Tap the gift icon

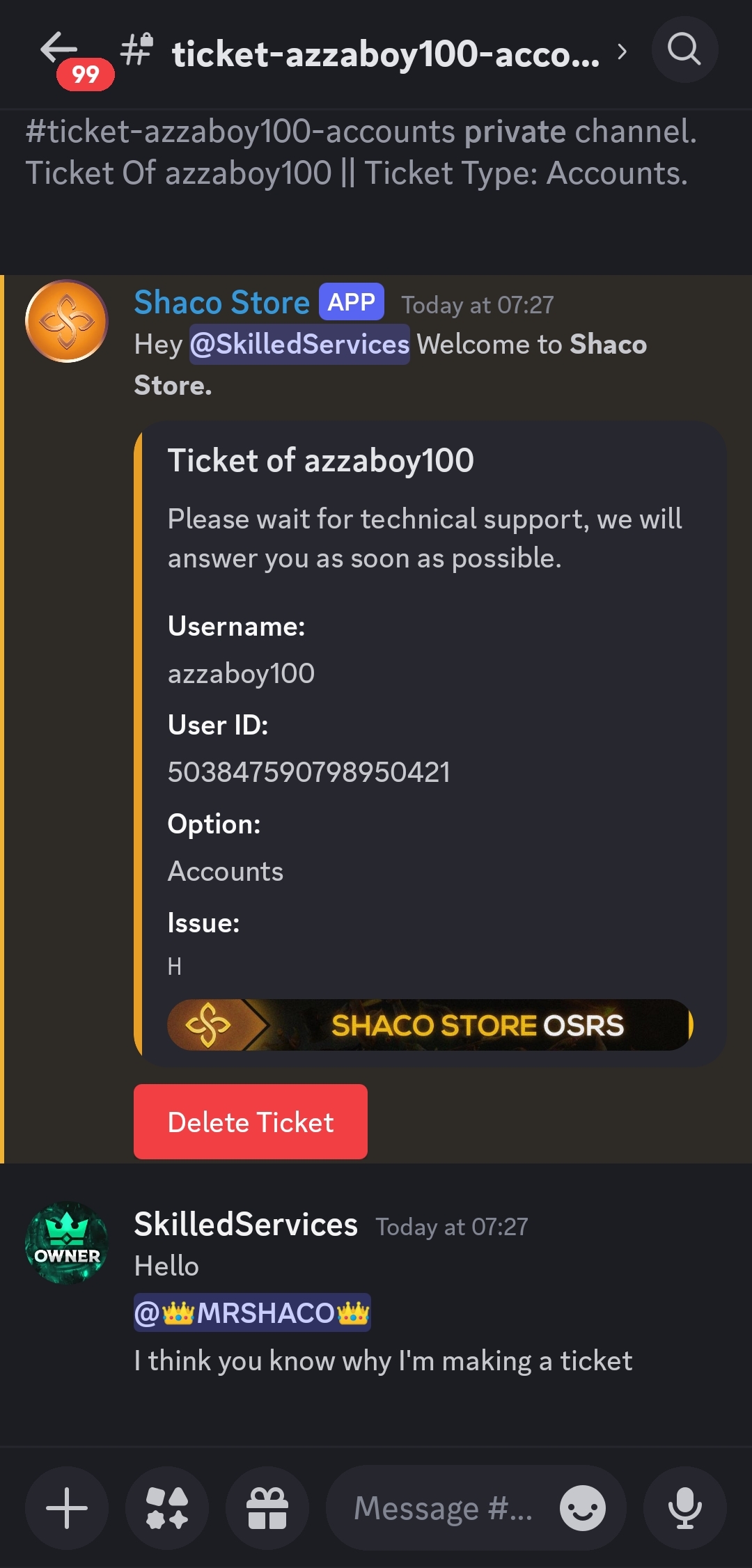coord(267,1508)
